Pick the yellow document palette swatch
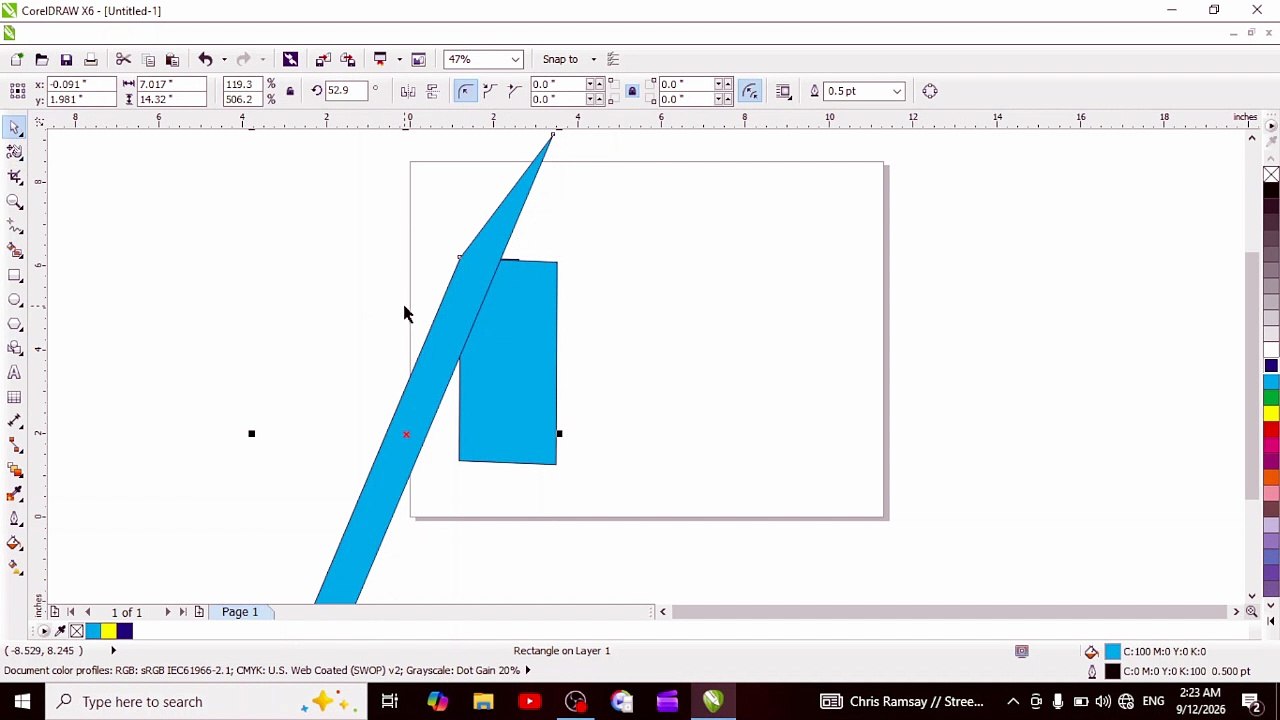 pos(108,631)
